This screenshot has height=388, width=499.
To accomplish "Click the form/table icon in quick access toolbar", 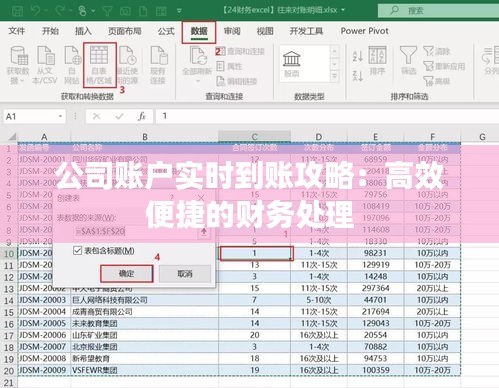I will (x=161, y=11).
